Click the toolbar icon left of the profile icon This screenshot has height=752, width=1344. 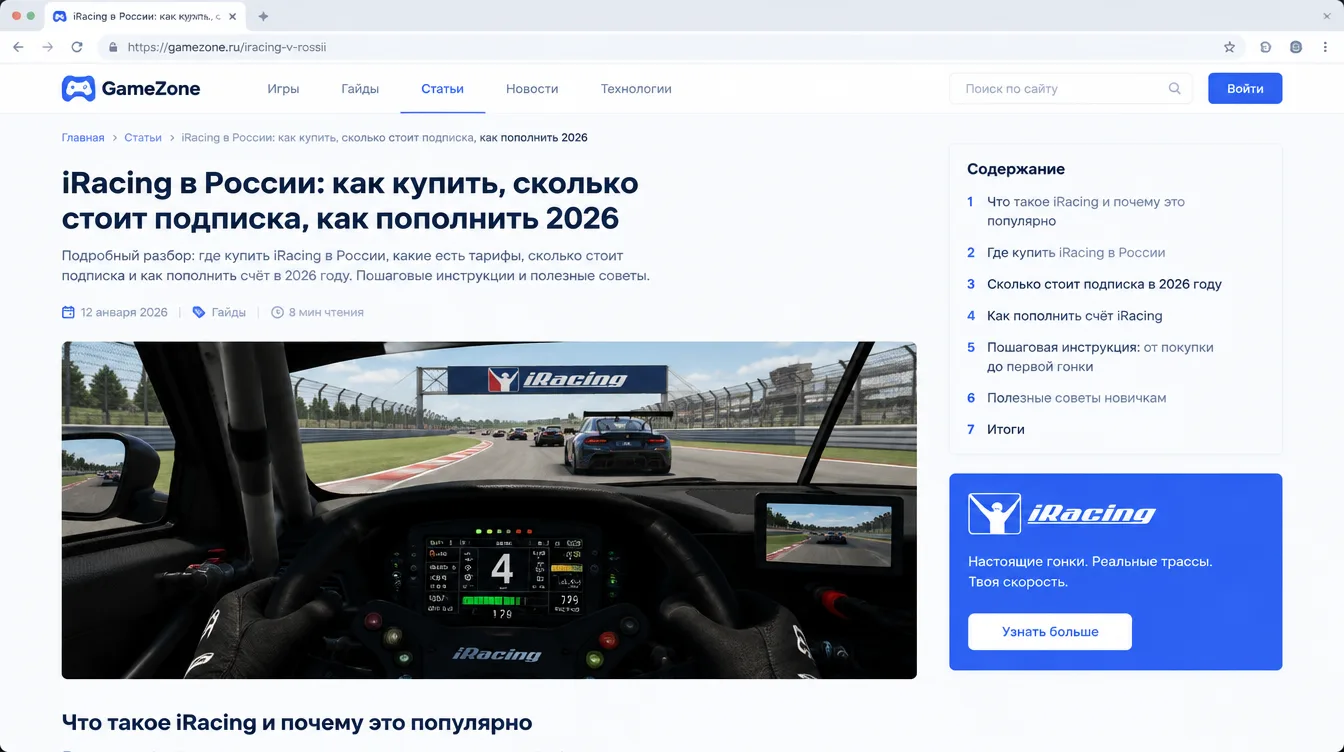(x=1266, y=47)
